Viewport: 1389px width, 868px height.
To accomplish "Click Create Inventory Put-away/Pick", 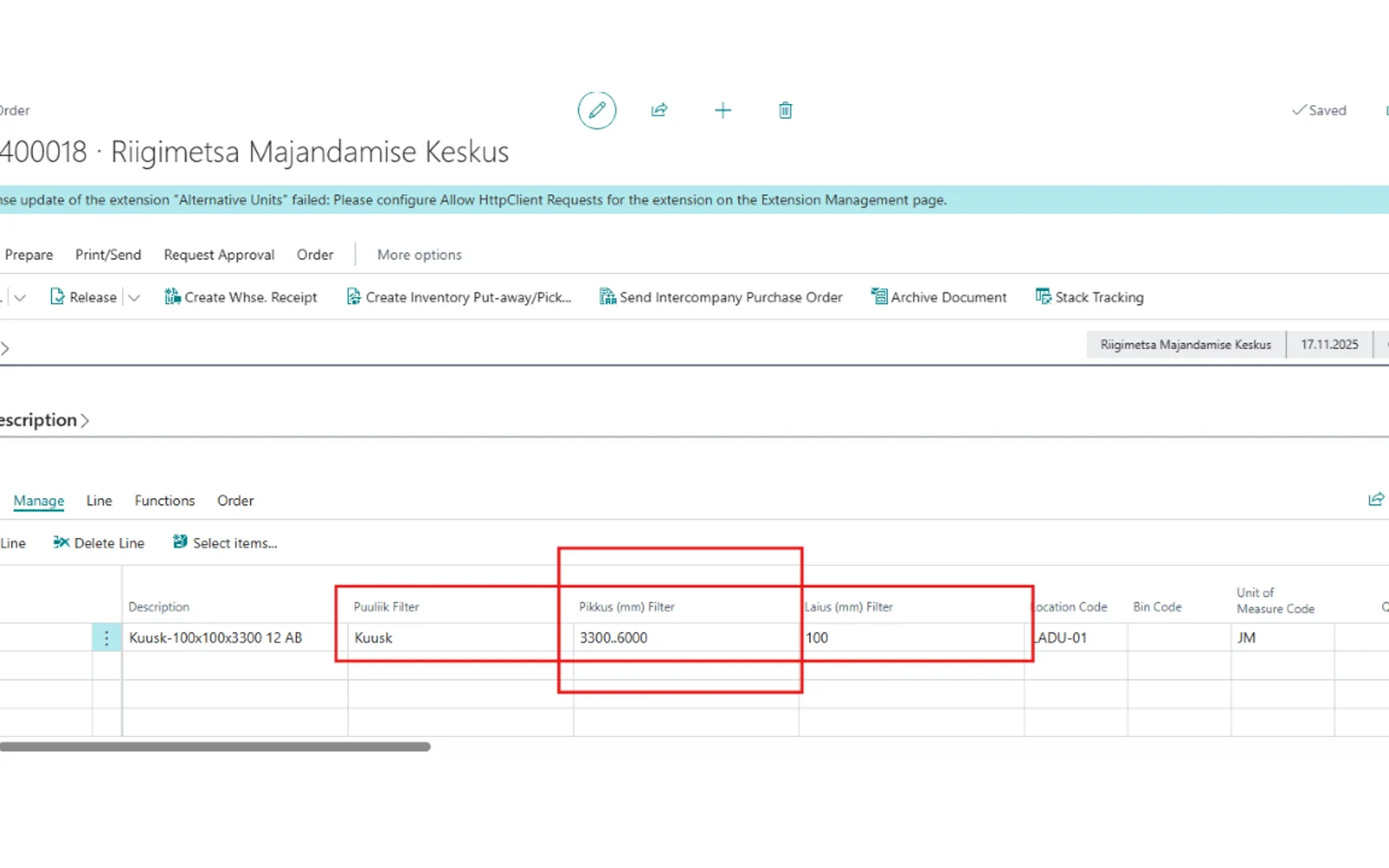I will point(458,297).
